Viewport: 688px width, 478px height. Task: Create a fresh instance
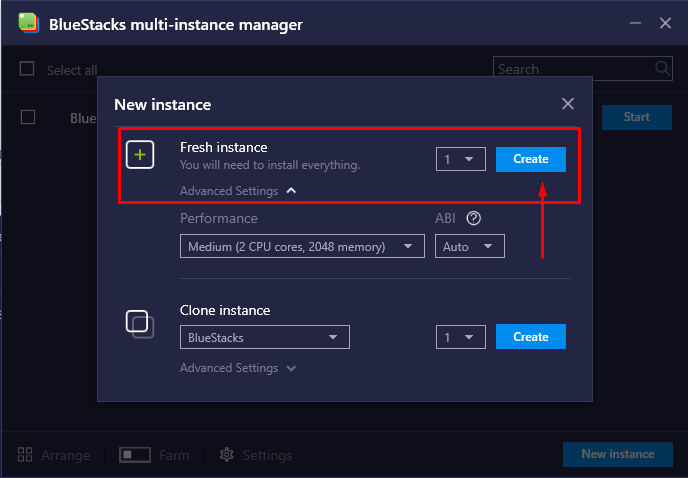(x=531, y=159)
